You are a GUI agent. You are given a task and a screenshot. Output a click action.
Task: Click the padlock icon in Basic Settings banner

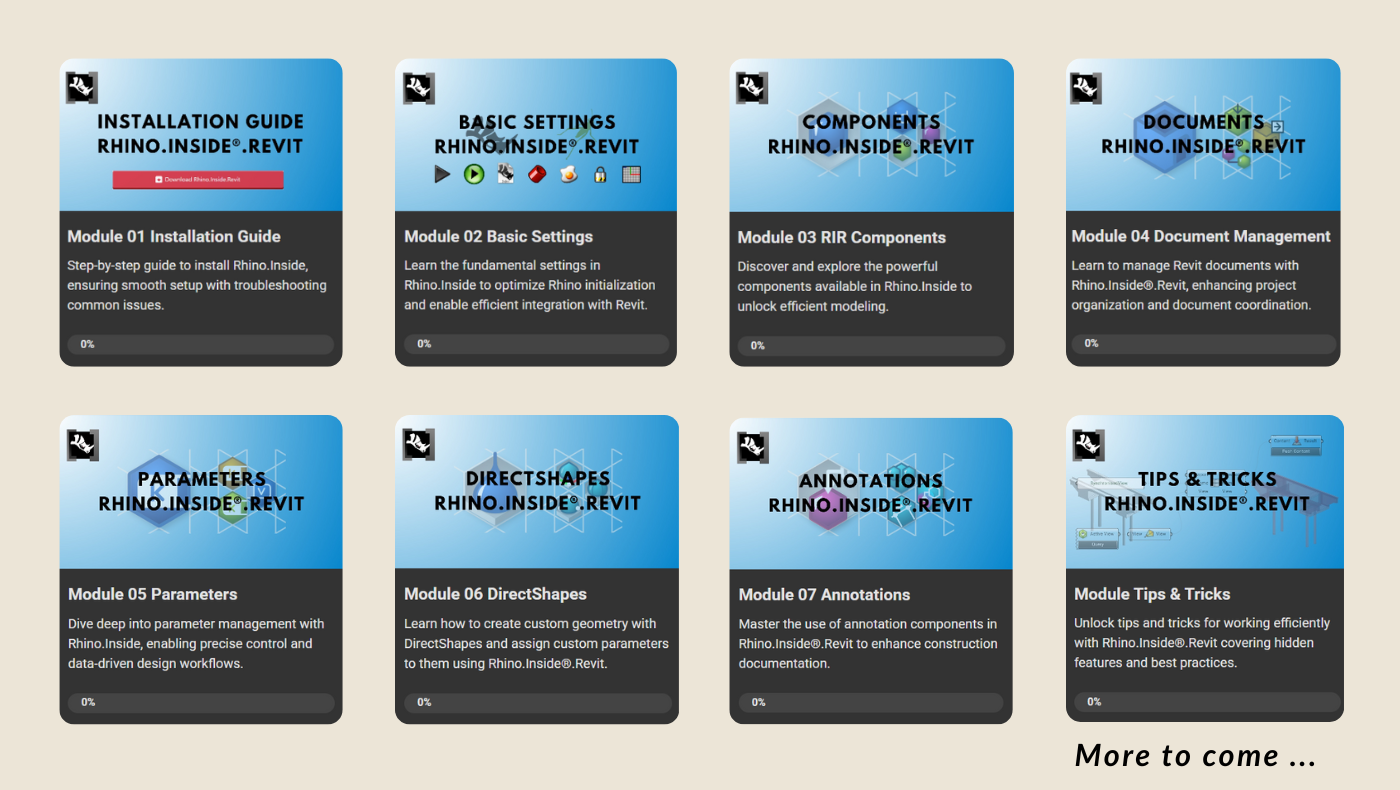(600, 175)
